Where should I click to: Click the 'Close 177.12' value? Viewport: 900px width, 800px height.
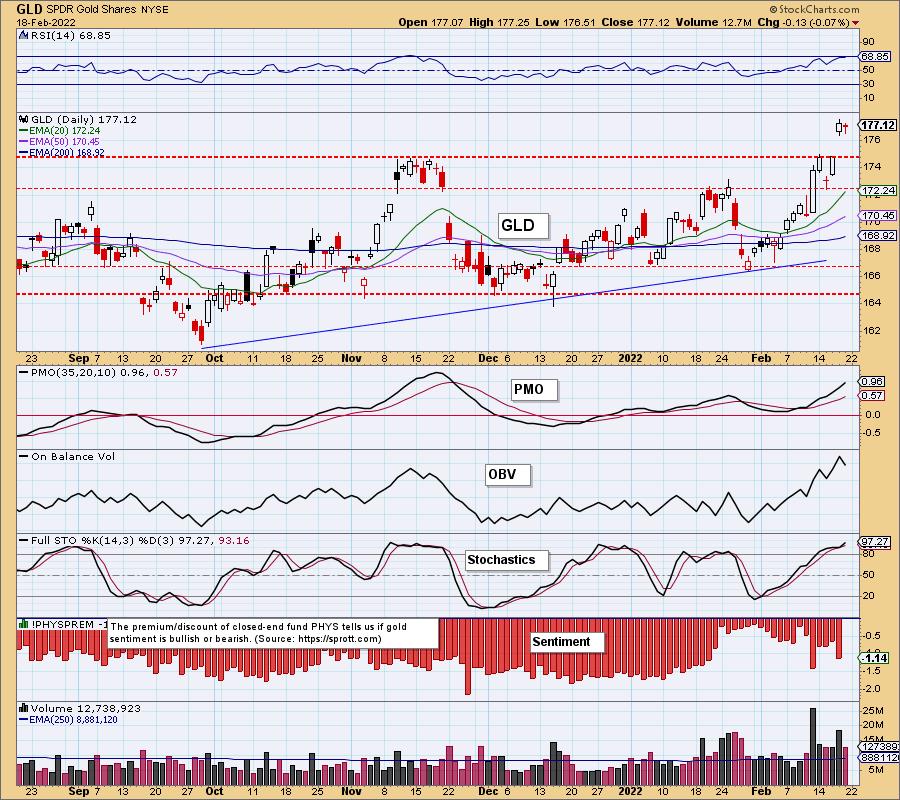click(x=635, y=22)
